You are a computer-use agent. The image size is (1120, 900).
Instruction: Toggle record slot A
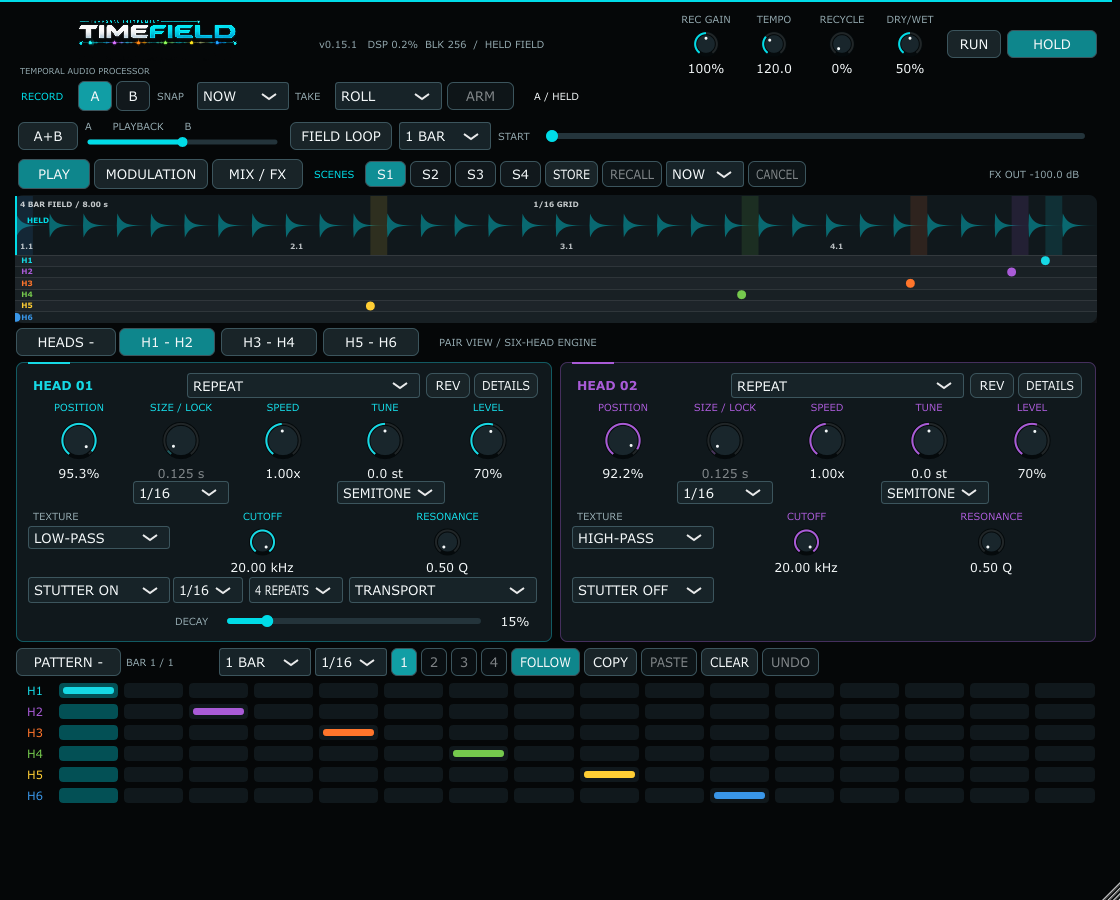coord(95,96)
